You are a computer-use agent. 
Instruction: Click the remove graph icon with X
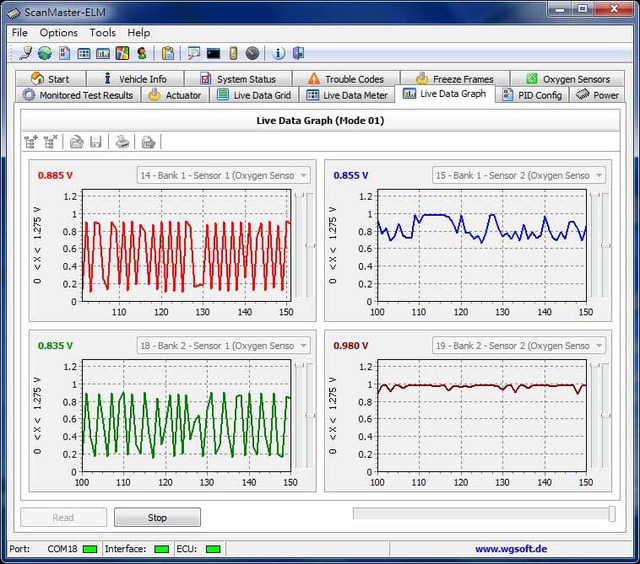[51, 142]
